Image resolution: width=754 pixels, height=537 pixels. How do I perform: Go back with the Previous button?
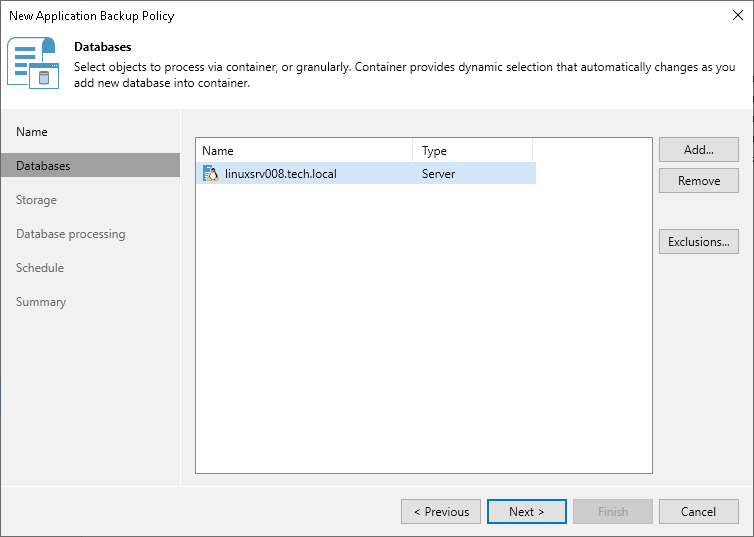click(x=441, y=512)
